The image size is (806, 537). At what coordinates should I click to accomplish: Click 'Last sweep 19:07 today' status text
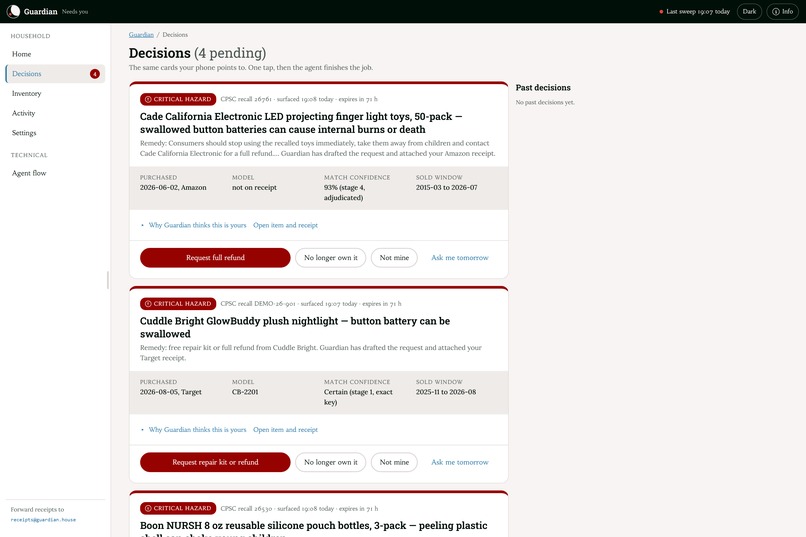click(x=698, y=11)
